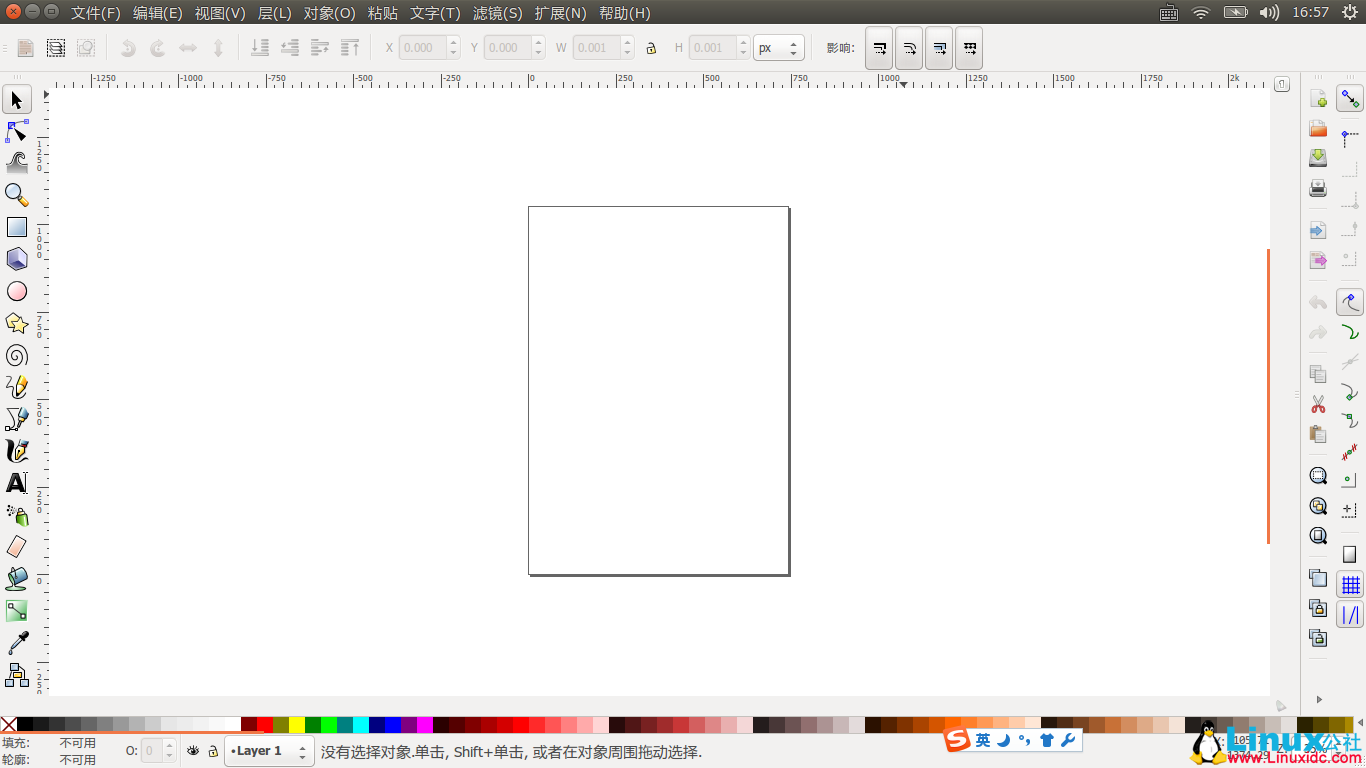The height and width of the screenshot is (768, 1366).
Task: Increase the Y coordinate stepper
Action: 539,42
